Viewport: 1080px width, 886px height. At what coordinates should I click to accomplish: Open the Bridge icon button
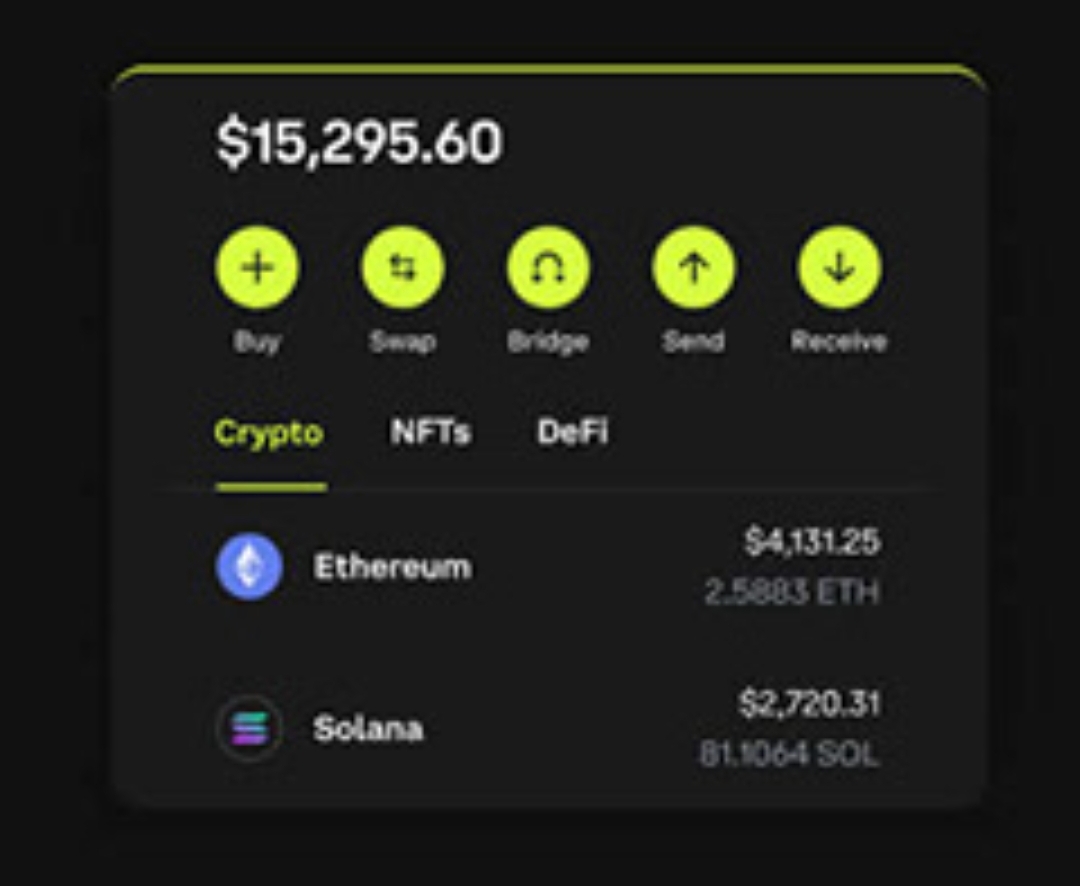548,268
